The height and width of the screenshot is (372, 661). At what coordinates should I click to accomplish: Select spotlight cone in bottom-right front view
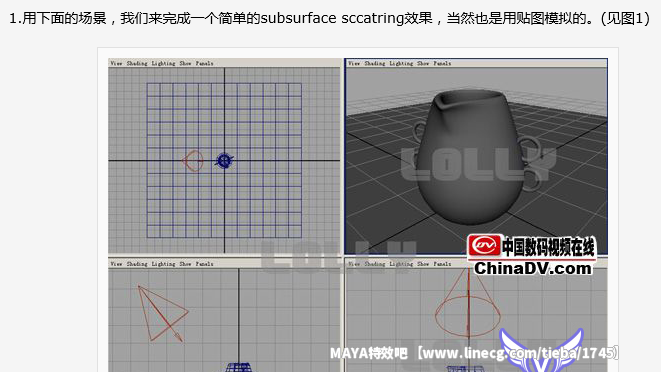click(468, 303)
